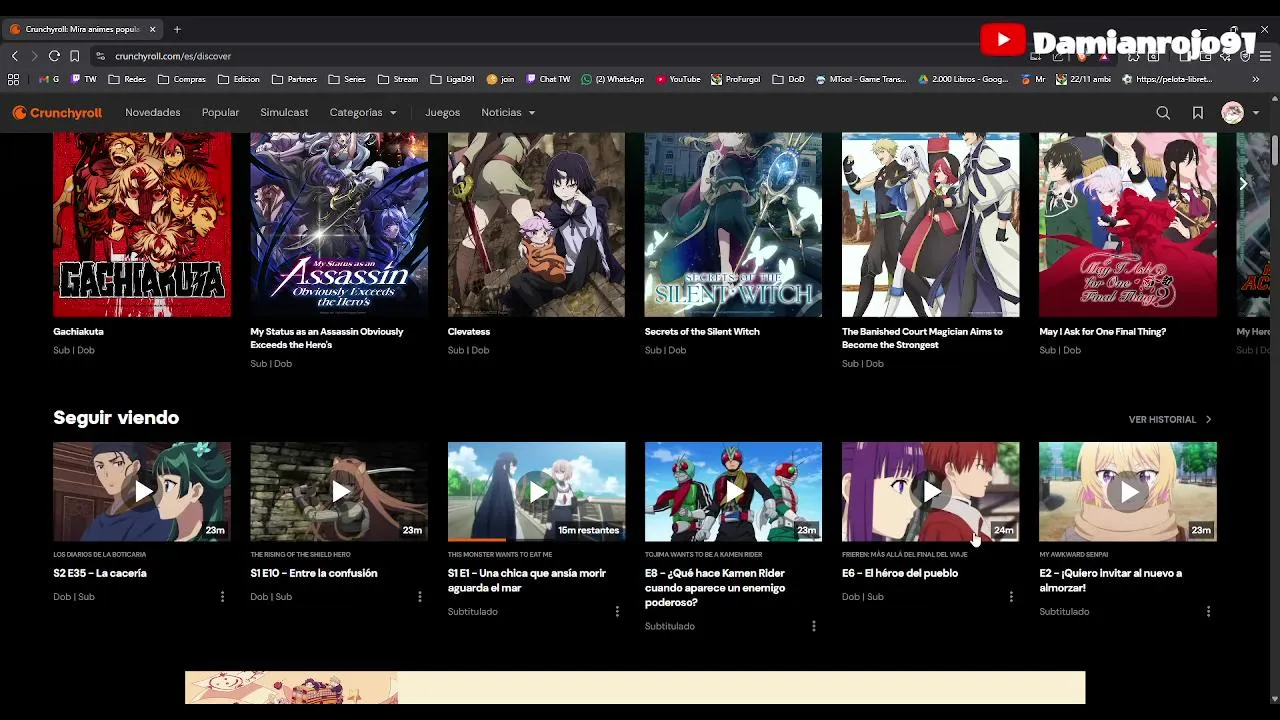Show more bookmarks with the chevron
Image resolution: width=1280 pixels, height=720 pixels.
tap(1257, 79)
